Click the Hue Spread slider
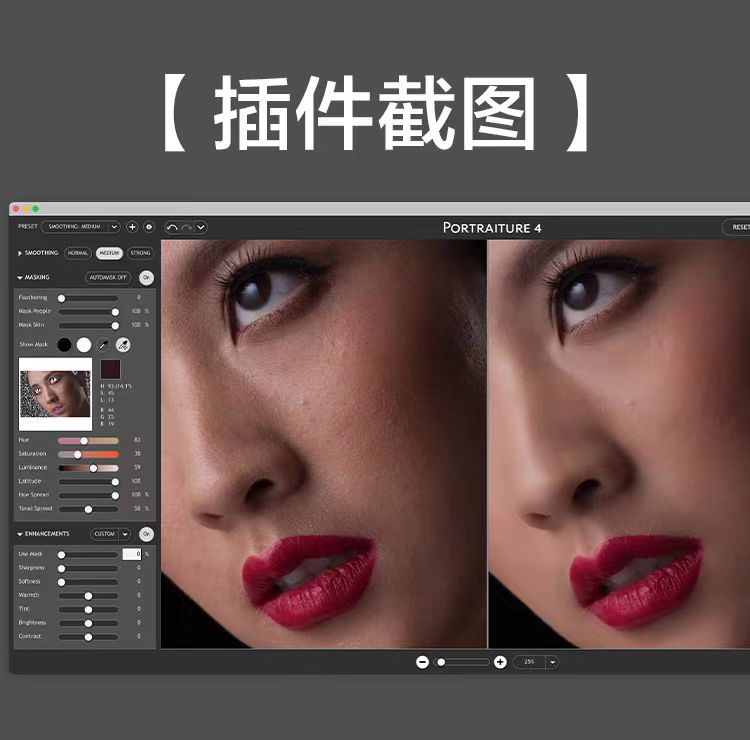Screen dimensions: 750x740 [88, 496]
